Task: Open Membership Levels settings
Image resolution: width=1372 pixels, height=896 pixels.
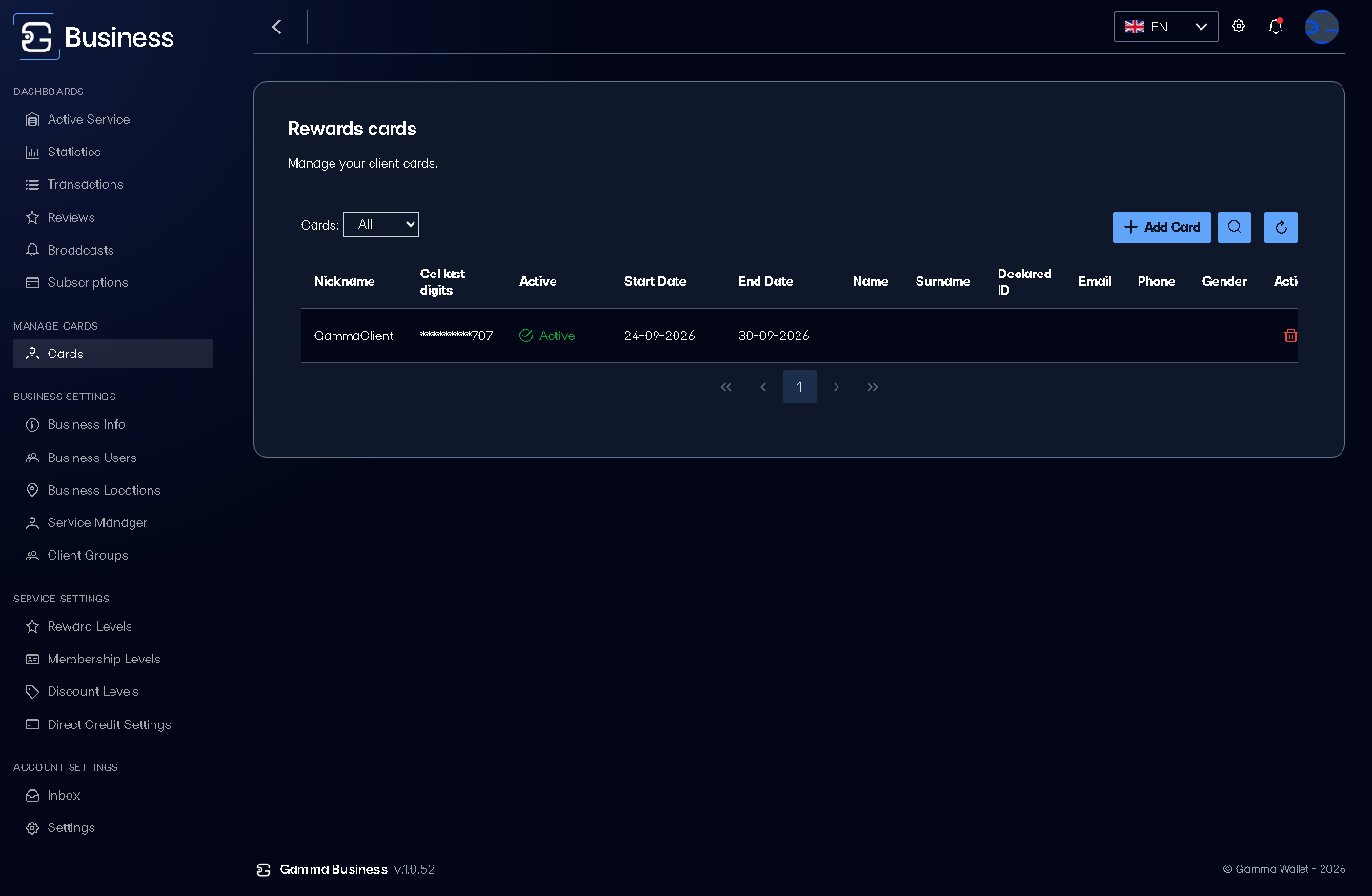Action: (113, 659)
